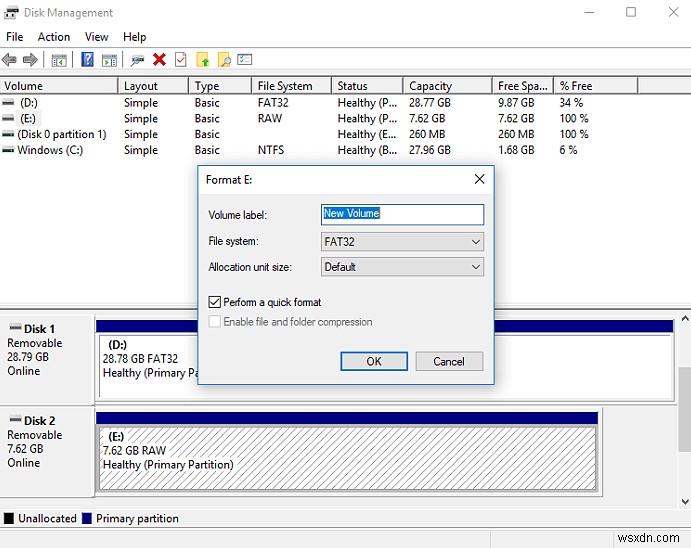Open the File system FAT32 dropdown
Image resolution: width=691 pixels, height=548 pixels.
[x=402, y=242]
